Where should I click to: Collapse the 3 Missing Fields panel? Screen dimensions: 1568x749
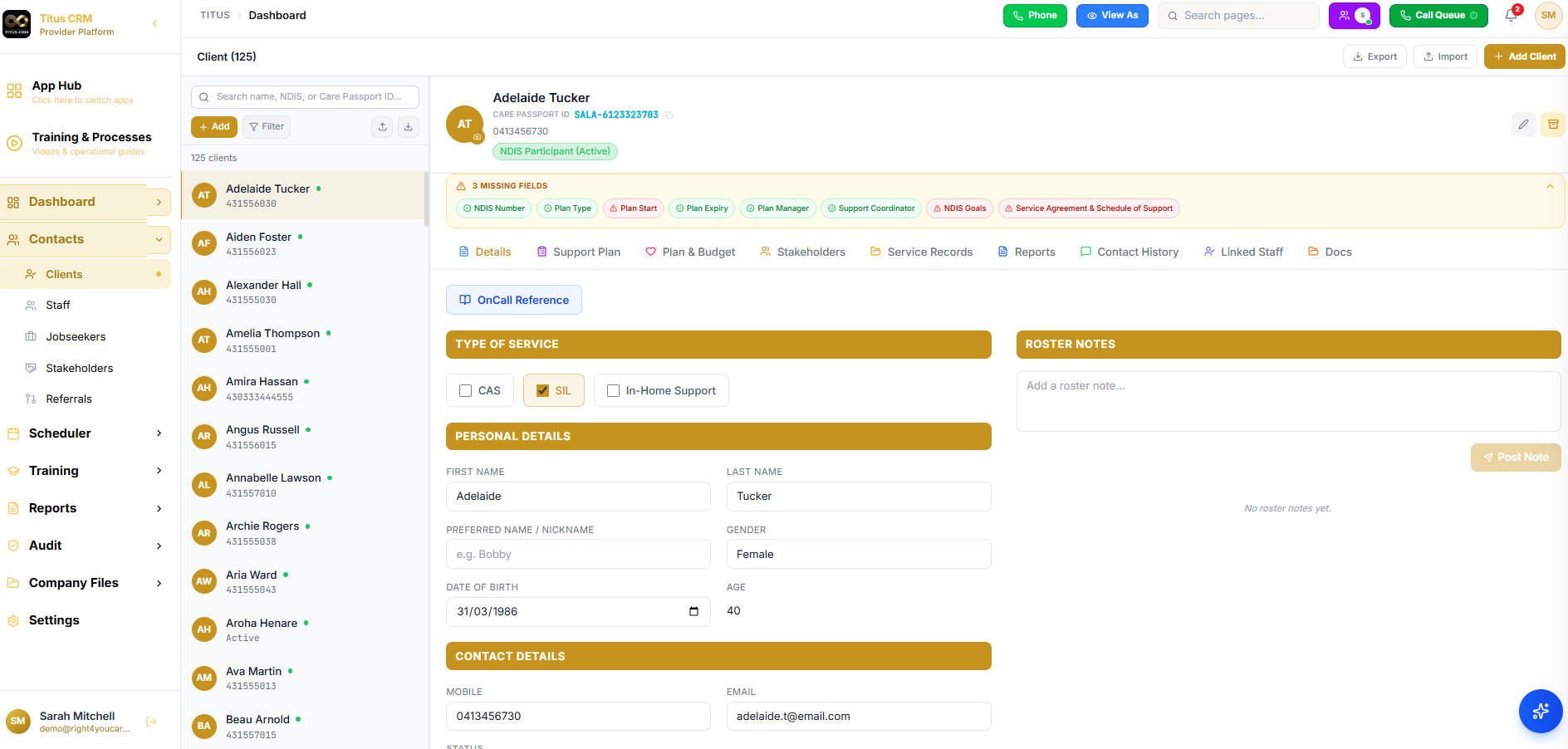pyautogui.click(x=1550, y=187)
